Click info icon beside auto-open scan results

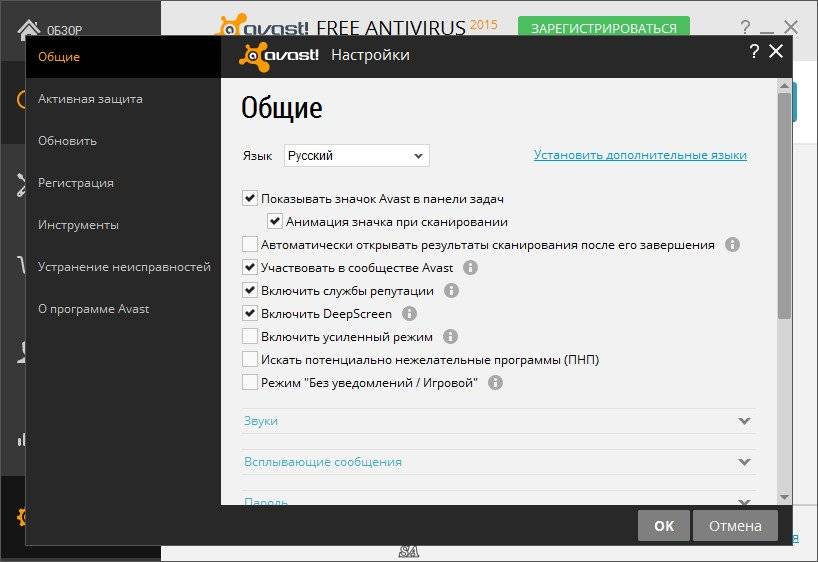pos(732,245)
